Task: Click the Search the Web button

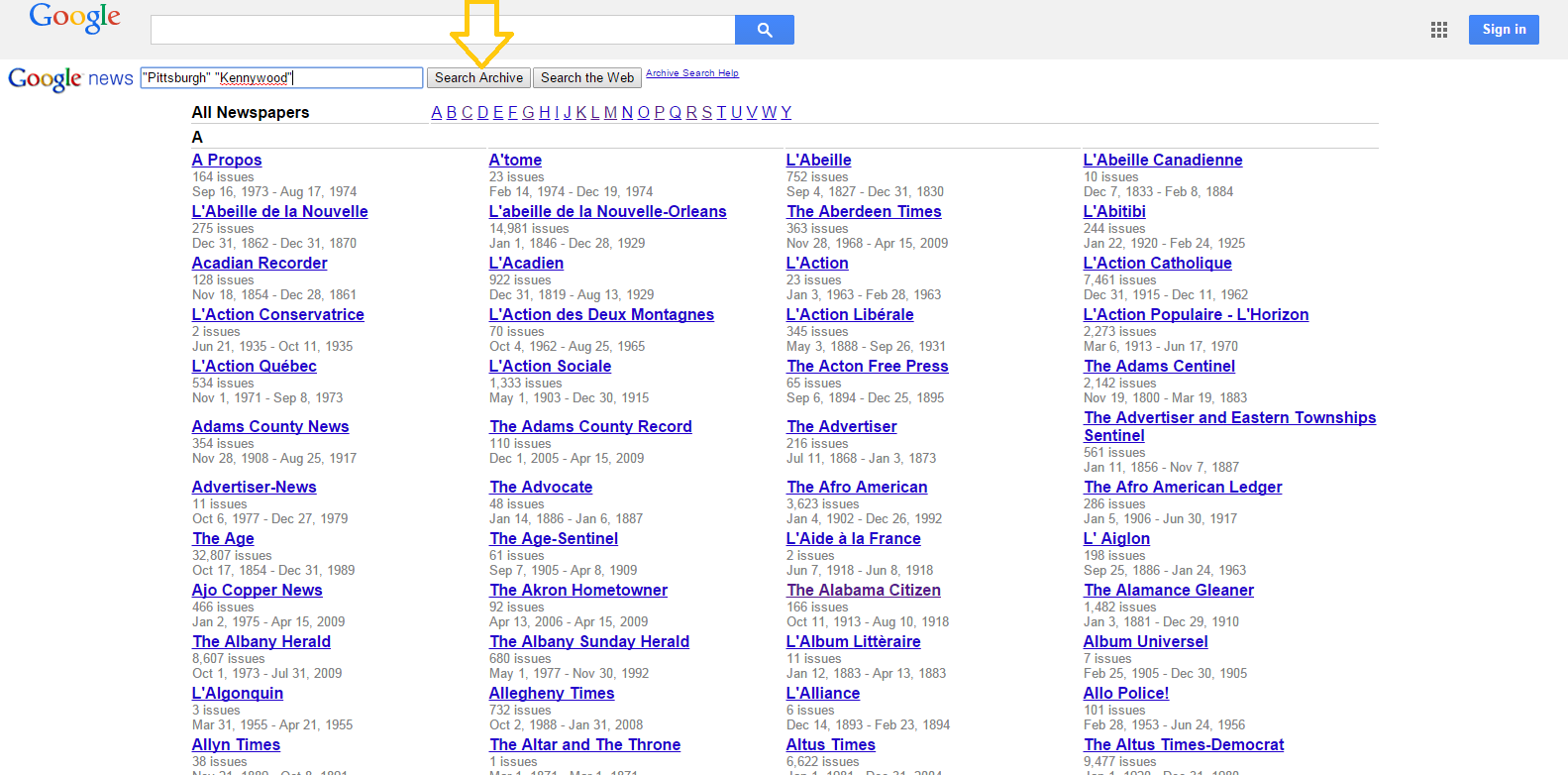Action: pyautogui.click(x=587, y=78)
